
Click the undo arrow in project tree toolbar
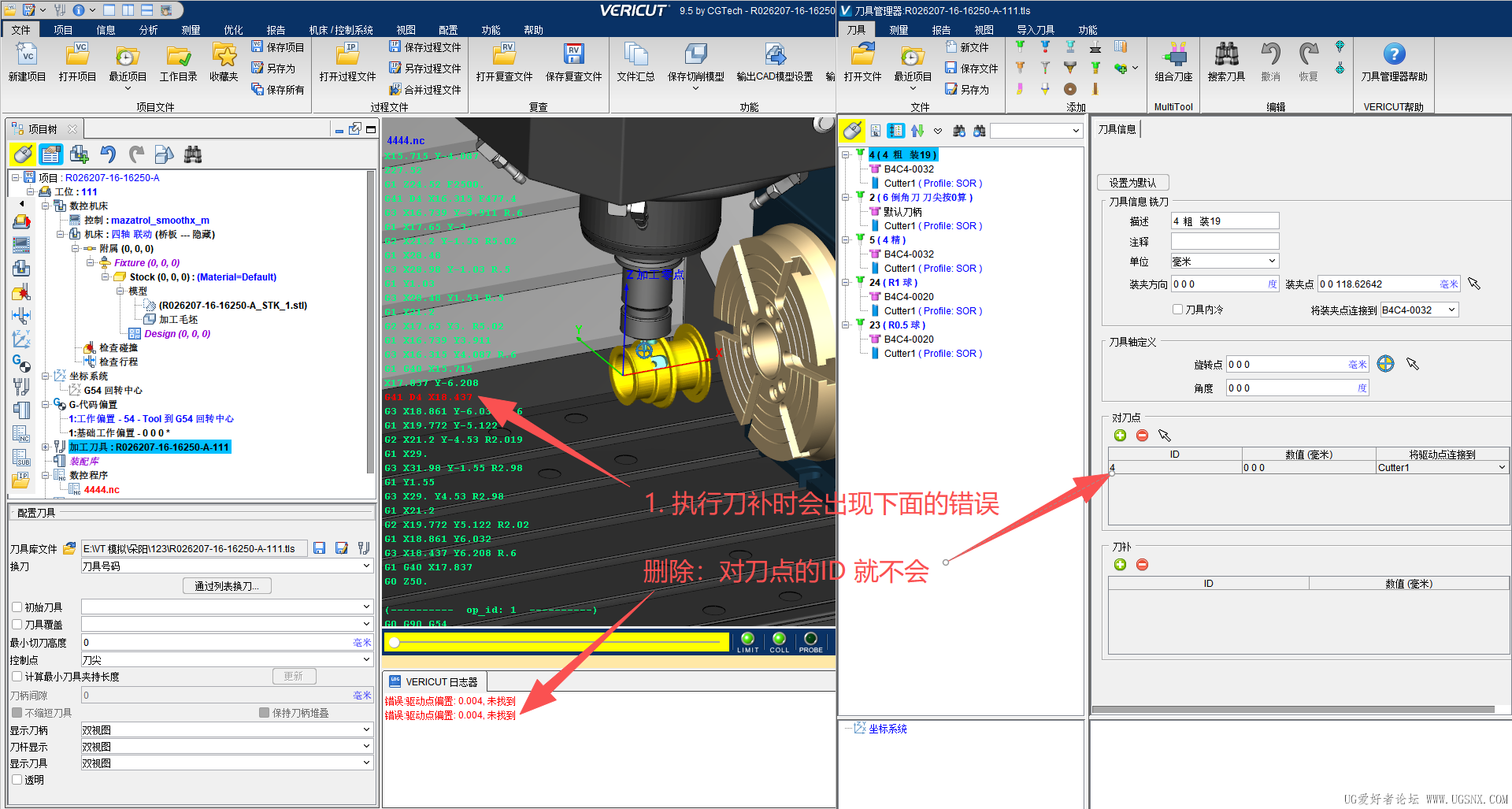108,154
